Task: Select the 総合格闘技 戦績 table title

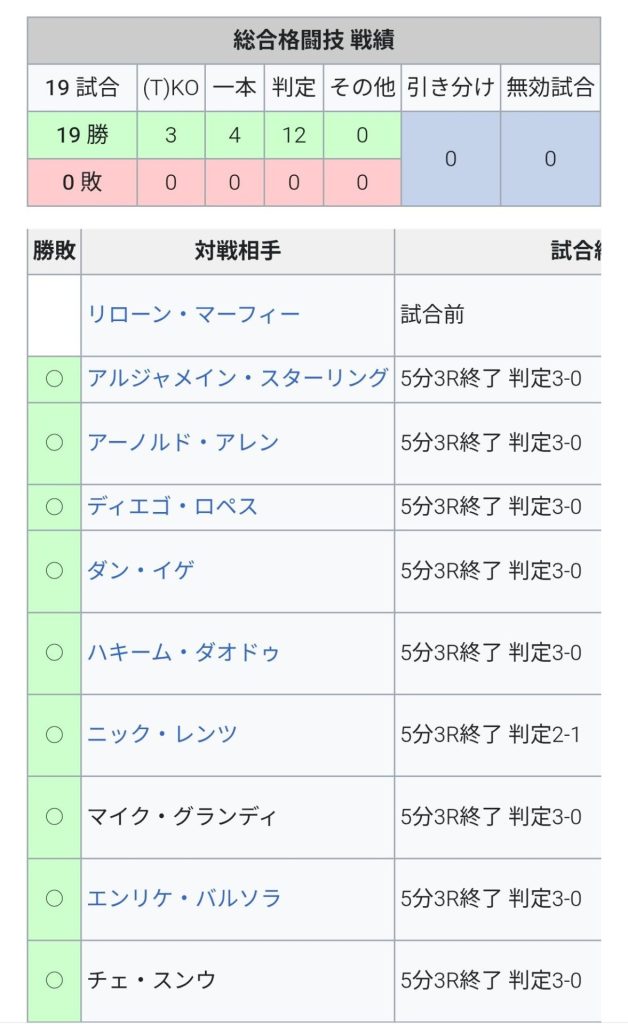Action: [x=313, y=40]
